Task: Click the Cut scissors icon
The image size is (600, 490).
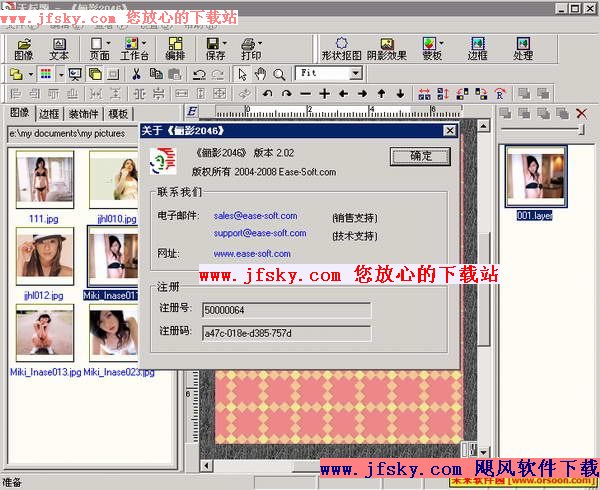Action: 136,74
